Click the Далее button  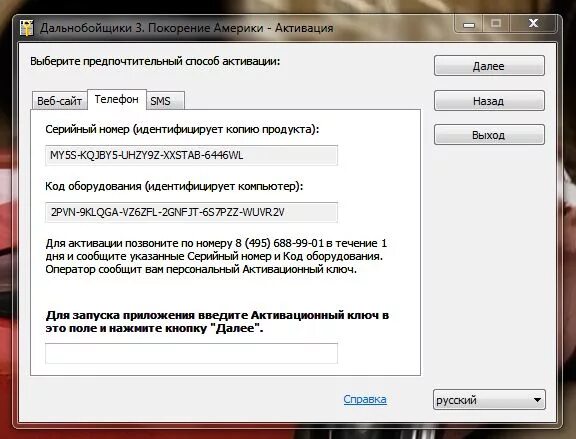coord(489,66)
